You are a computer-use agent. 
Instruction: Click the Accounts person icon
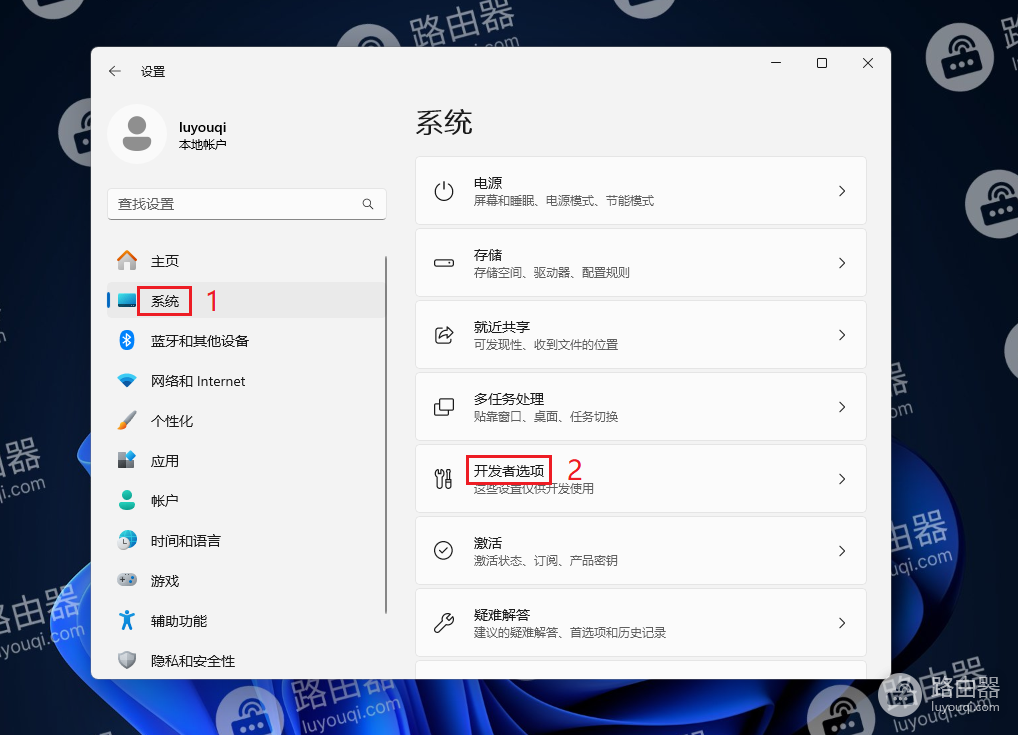click(127, 500)
